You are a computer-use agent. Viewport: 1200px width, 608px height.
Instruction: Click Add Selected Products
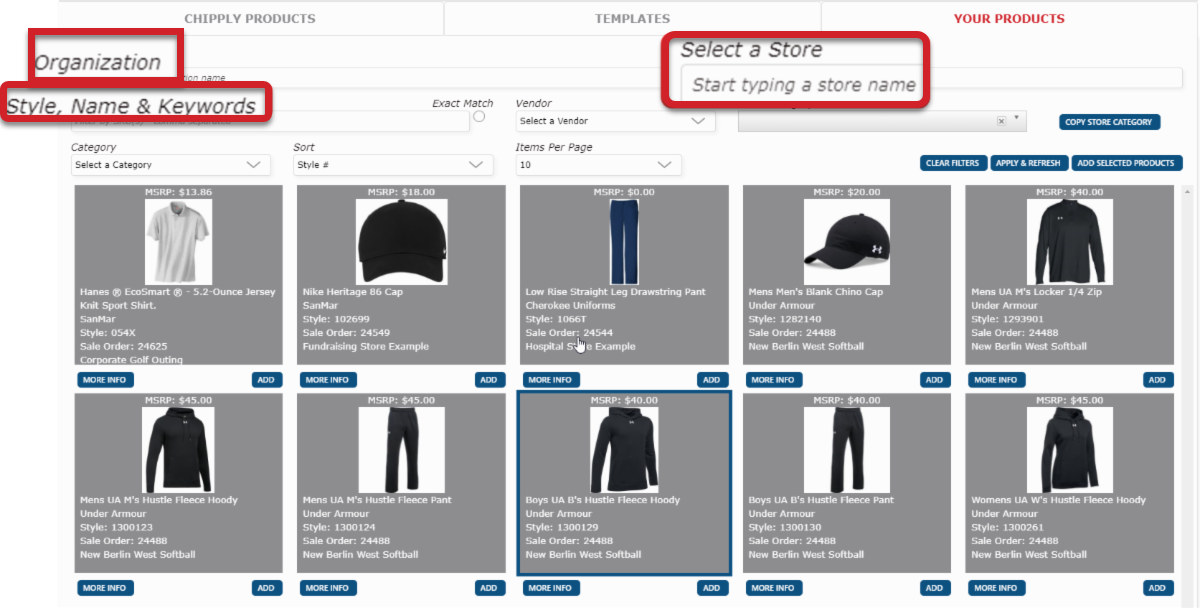click(1127, 163)
